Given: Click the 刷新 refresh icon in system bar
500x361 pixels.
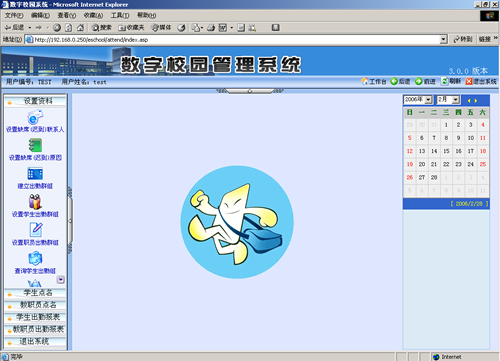Looking at the screenshot, I should pyautogui.click(x=445, y=81).
